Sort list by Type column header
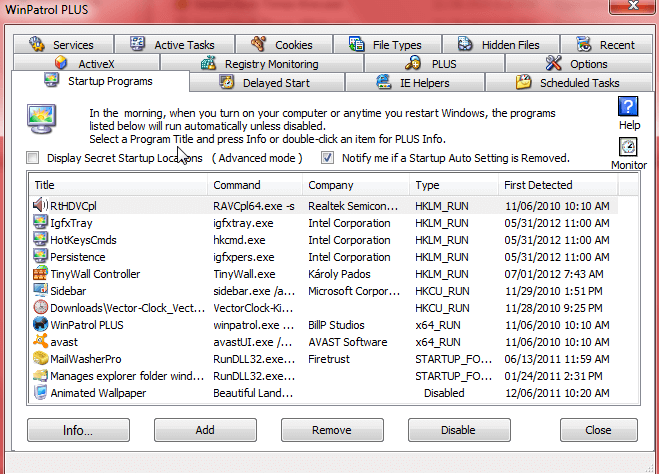Image resolution: width=659 pixels, height=474 pixels. coord(454,185)
